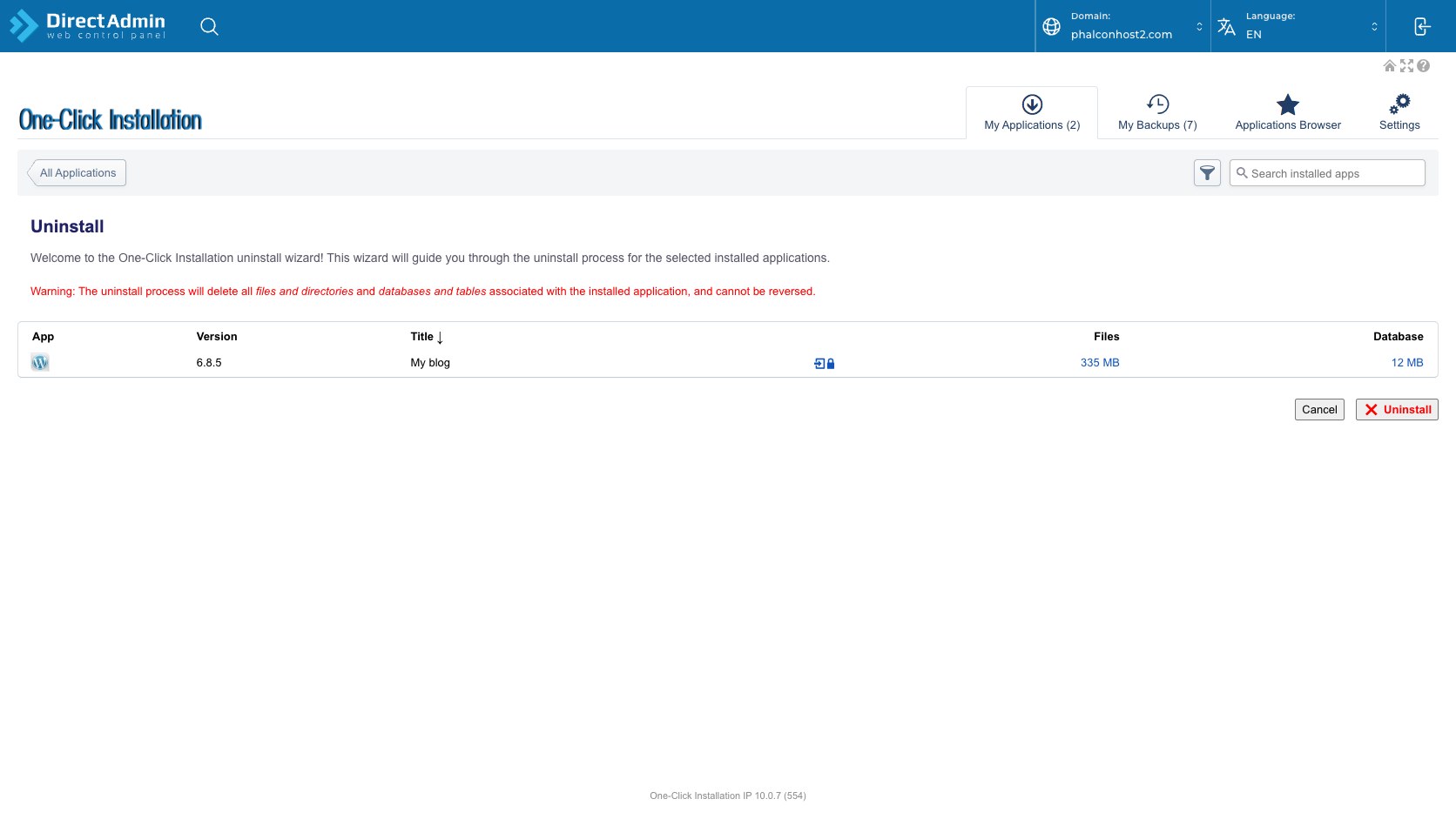Sort by the App column header
The image size is (1456, 819).
point(43,337)
